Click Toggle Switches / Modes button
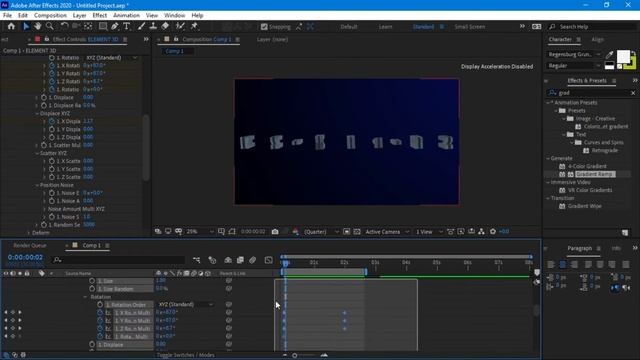The width and height of the screenshot is (640, 360). click(x=186, y=355)
